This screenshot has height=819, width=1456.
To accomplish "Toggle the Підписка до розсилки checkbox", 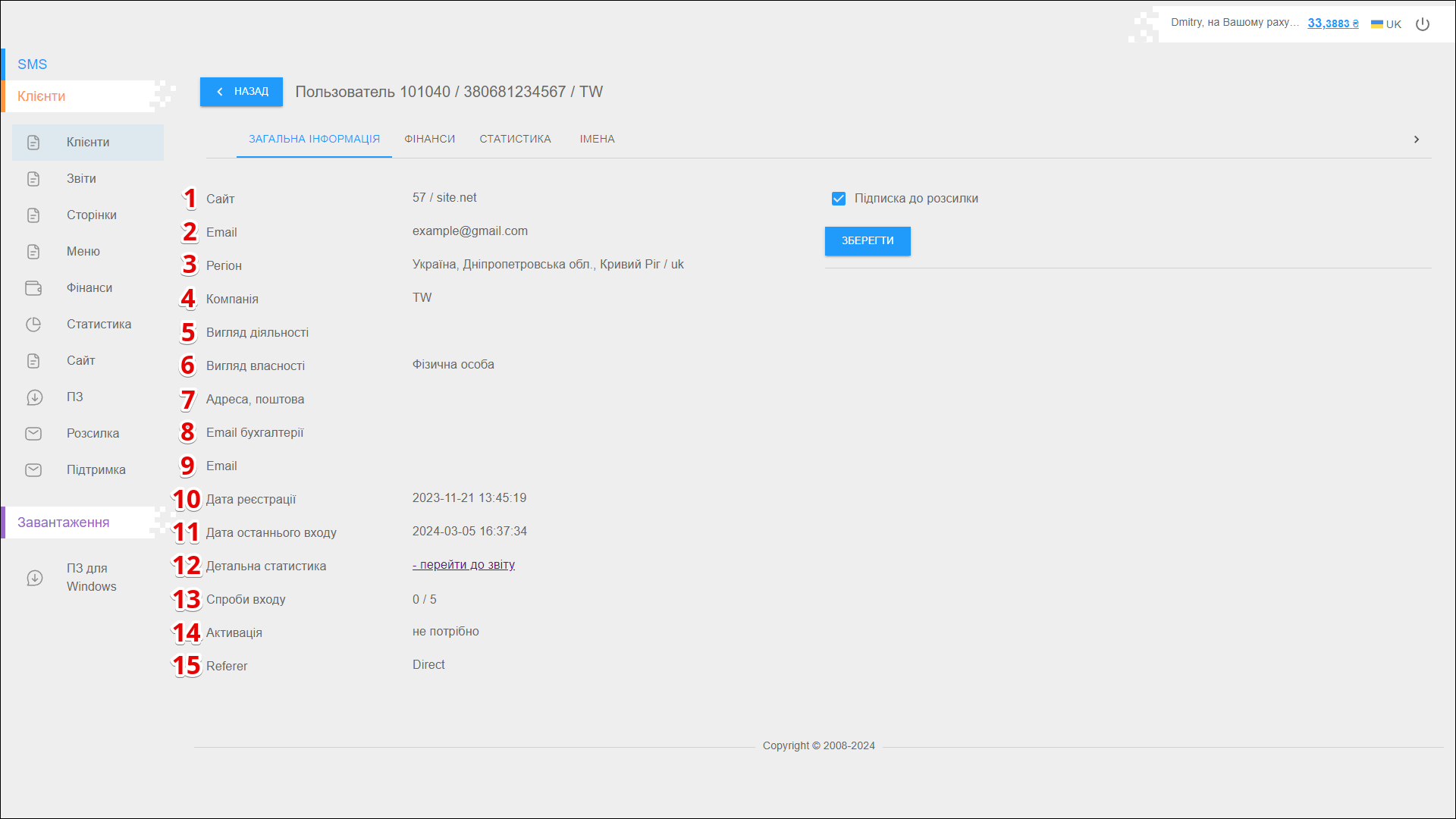I will pyautogui.click(x=838, y=199).
